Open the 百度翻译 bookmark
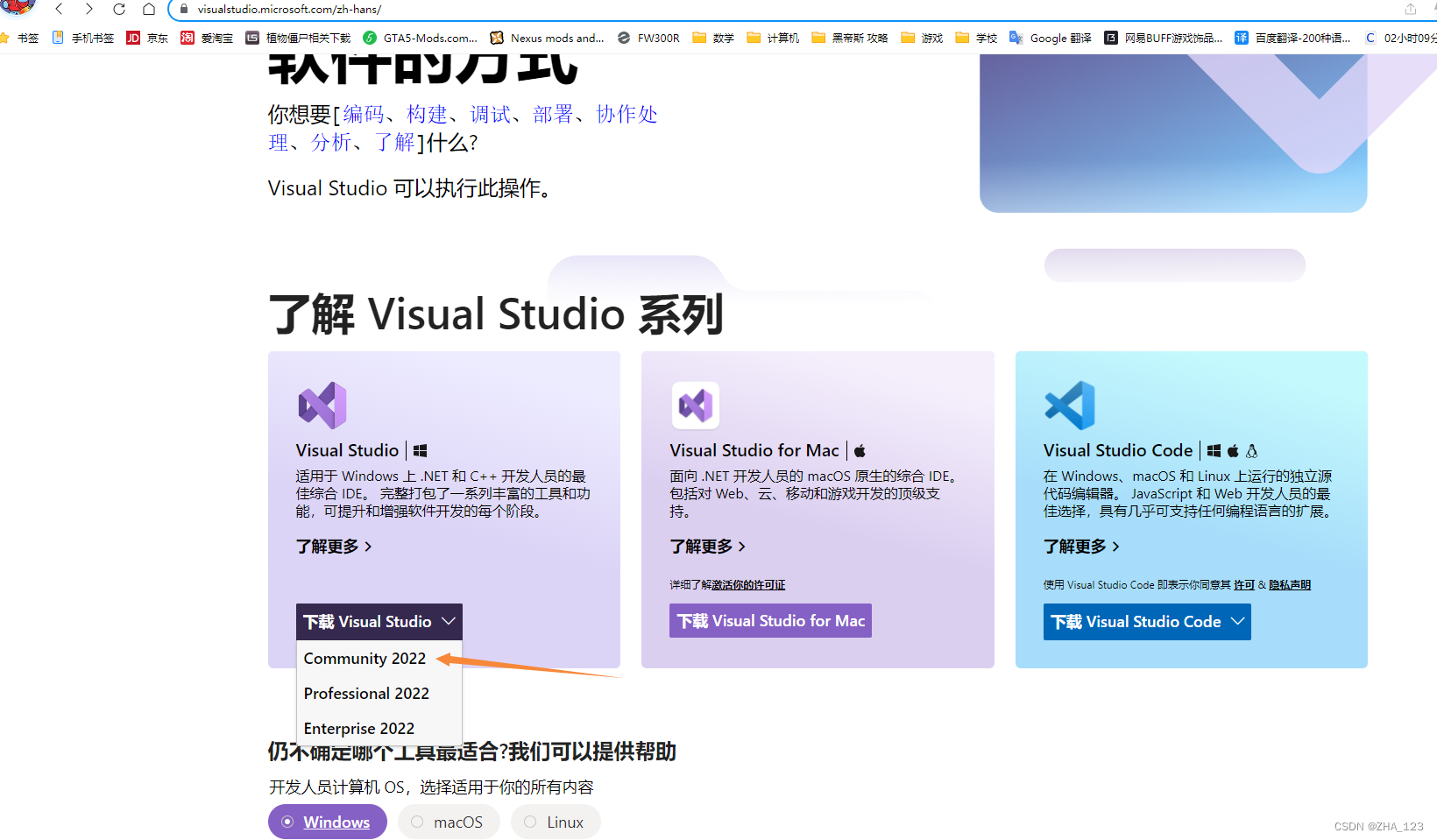Image resolution: width=1437 pixels, height=840 pixels. 1292,38
